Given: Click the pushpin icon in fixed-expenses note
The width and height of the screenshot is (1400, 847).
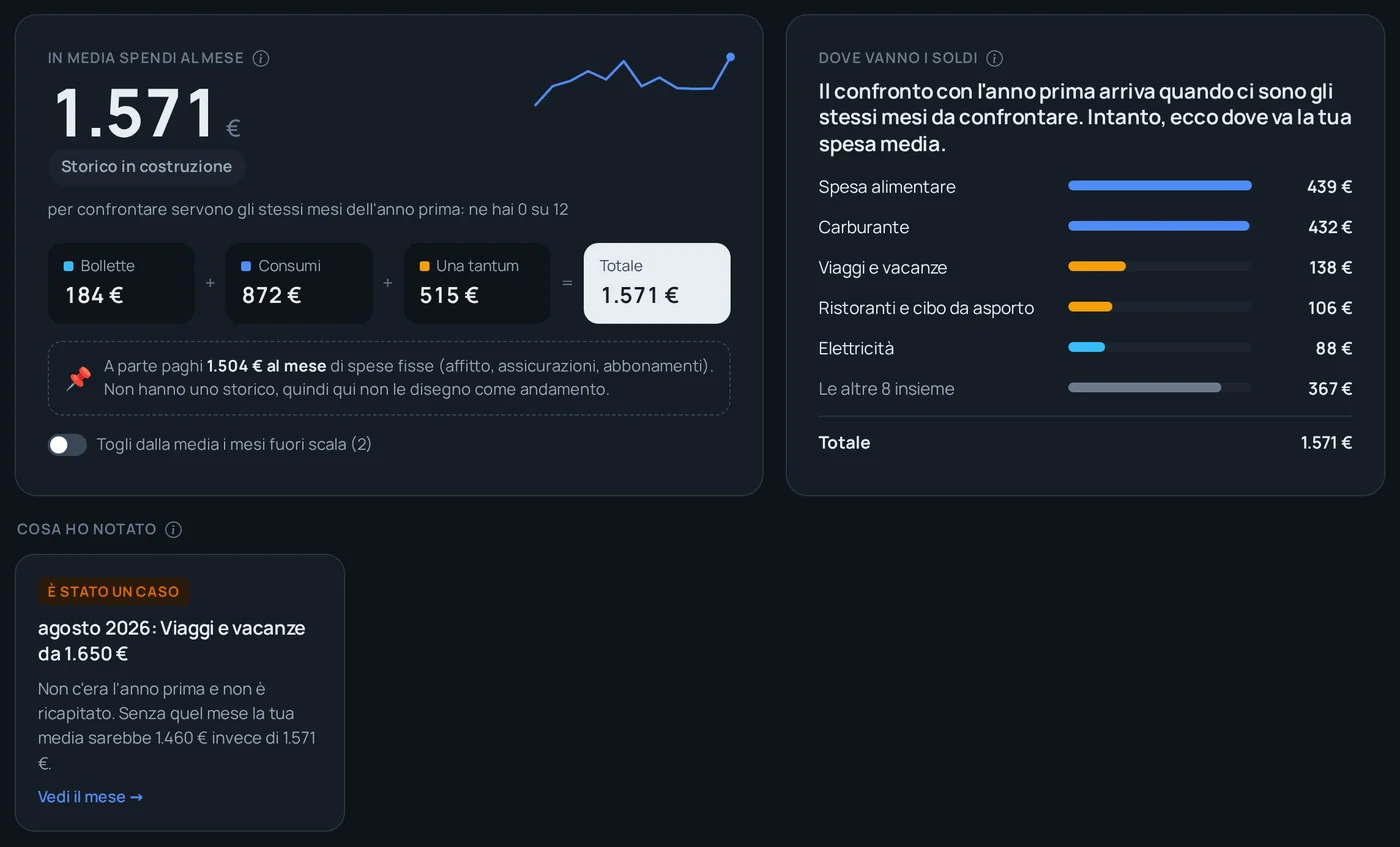Looking at the screenshot, I should [78, 378].
